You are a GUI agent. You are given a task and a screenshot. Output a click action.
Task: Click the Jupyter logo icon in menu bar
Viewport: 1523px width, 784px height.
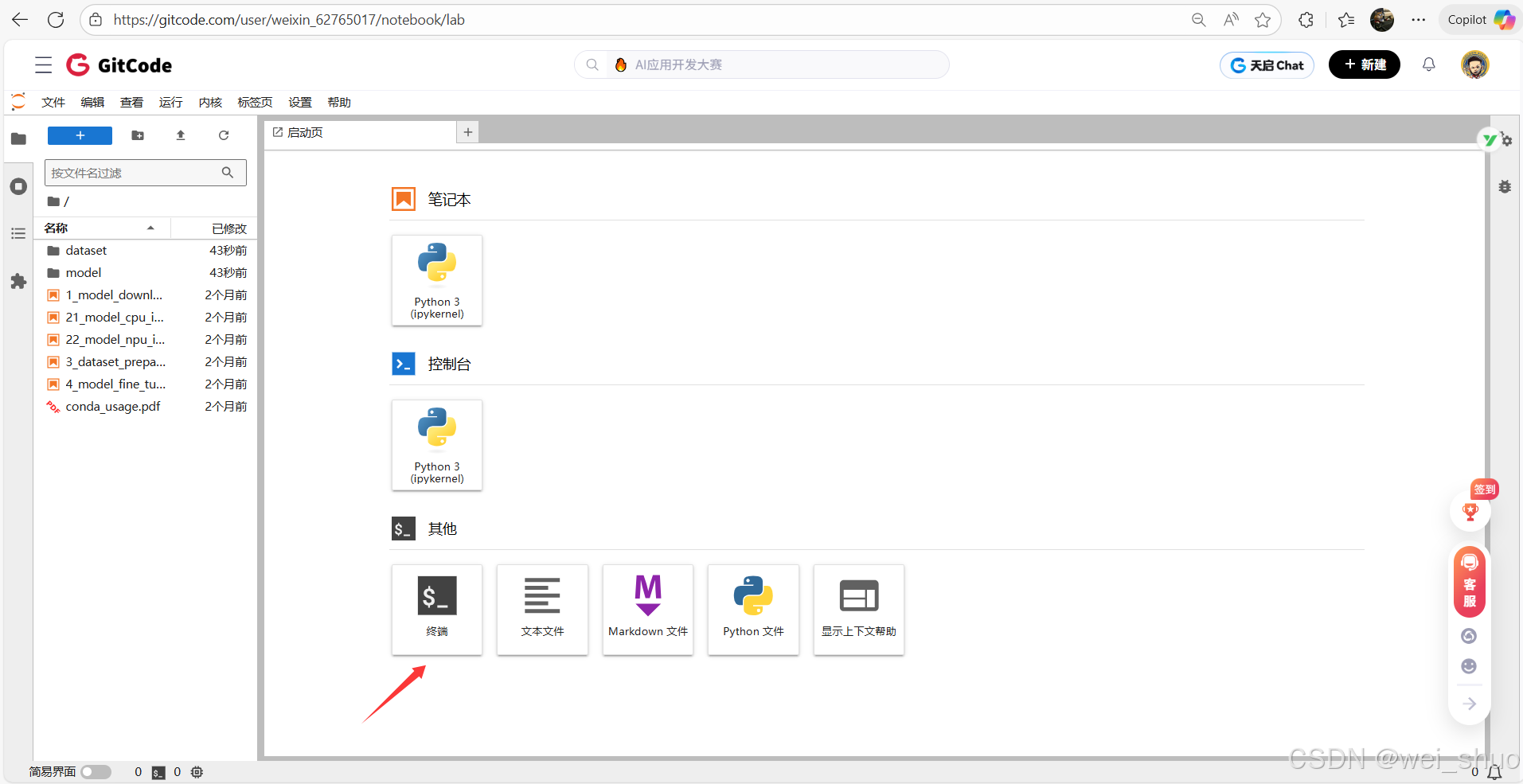18,102
